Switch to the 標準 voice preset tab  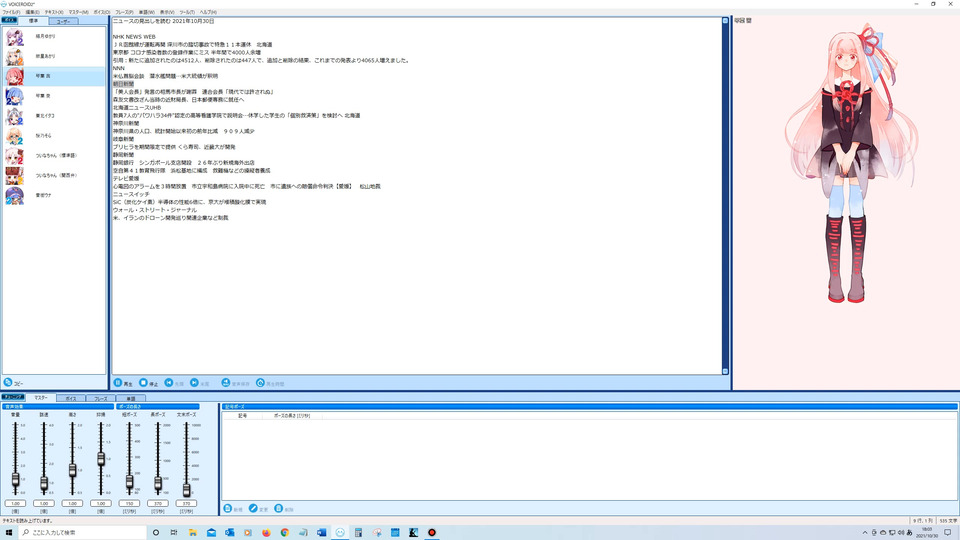(x=34, y=21)
